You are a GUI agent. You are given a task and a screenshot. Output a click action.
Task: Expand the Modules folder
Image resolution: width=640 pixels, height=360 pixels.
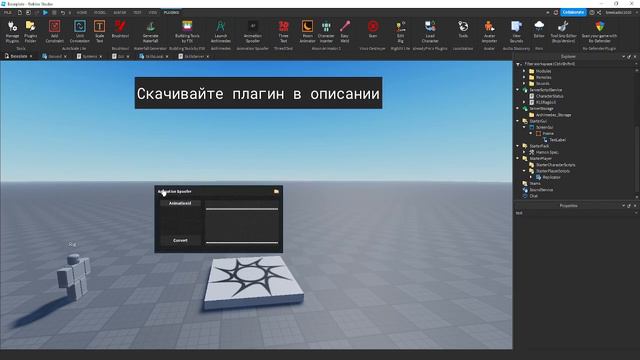pyautogui.click(x=524, y=71)
